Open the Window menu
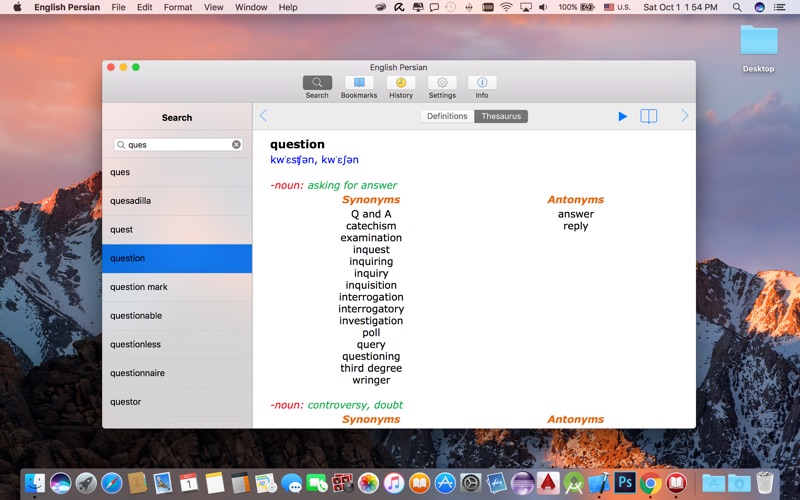This screenshot has width=800, height=500. coord(251,7)
